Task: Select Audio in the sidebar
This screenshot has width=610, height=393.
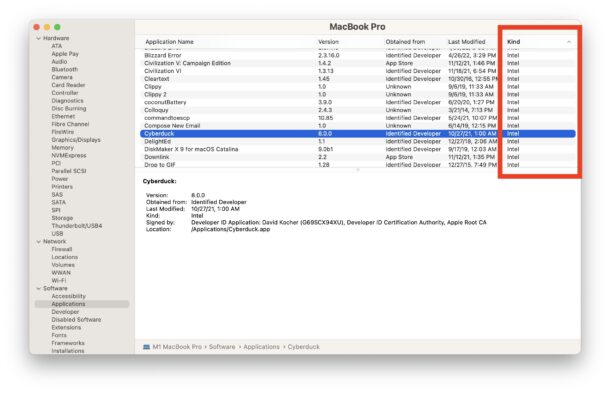Action: (59, 61)
